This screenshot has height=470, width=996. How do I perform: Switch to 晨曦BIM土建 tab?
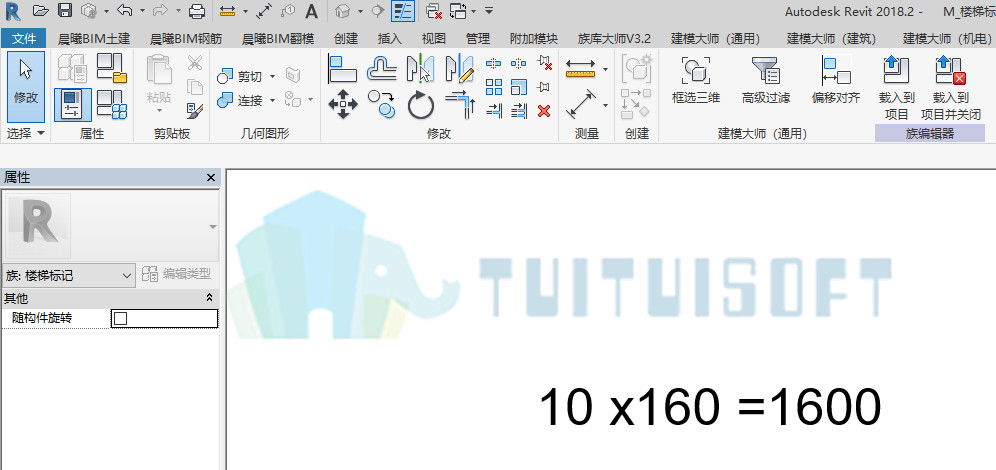point(94,38)
